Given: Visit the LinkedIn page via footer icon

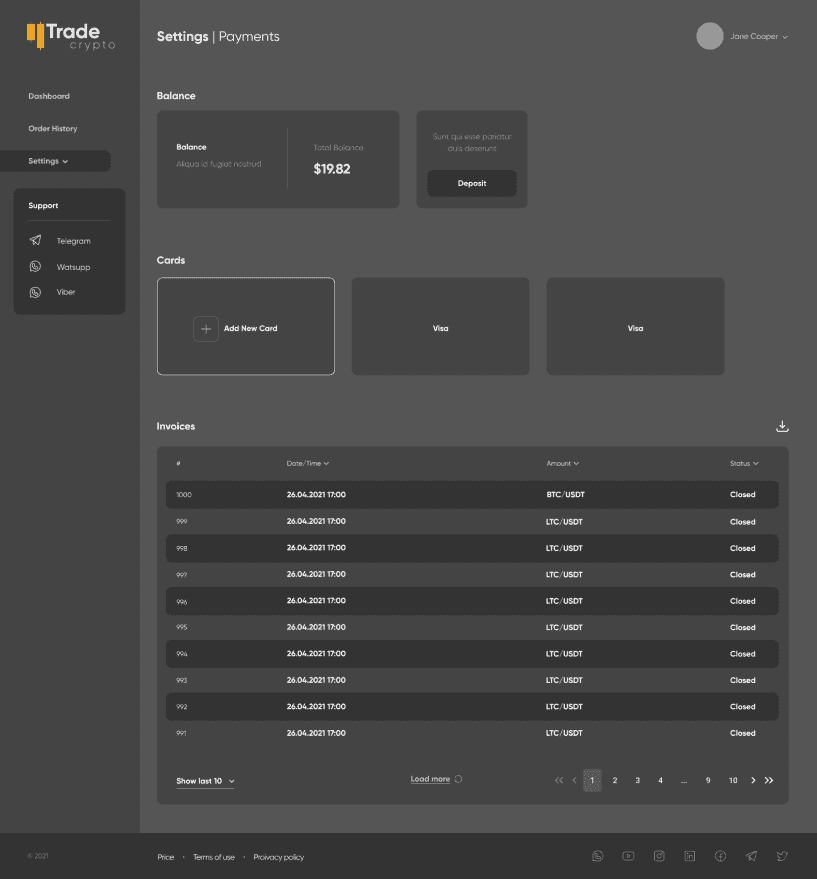Looking at the screenshot, I should (x=690, y=856).
